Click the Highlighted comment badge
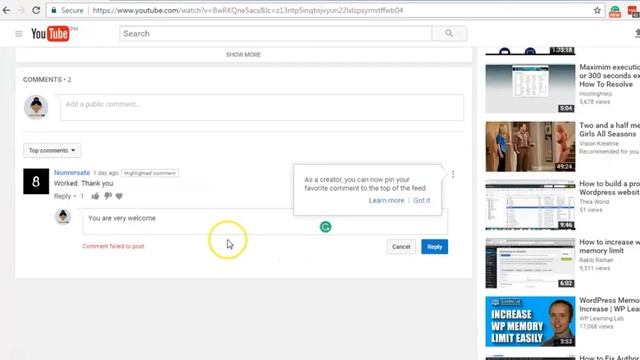 (150, 173)
